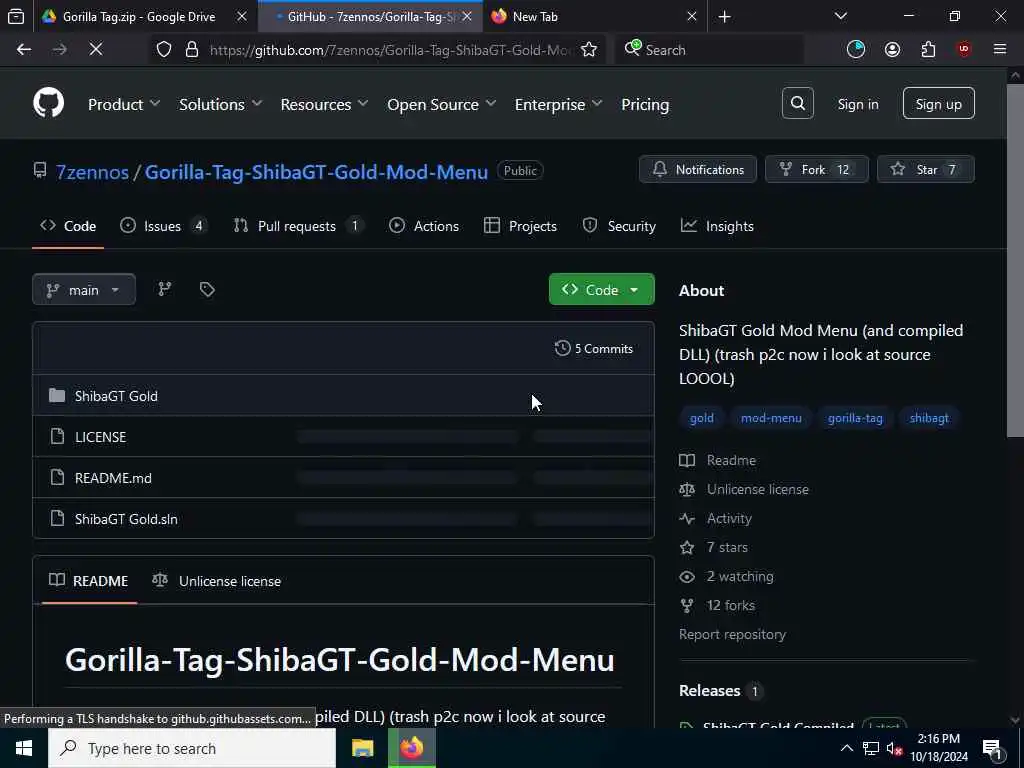
Task: Expand the Resources menu
Action: 325,104
